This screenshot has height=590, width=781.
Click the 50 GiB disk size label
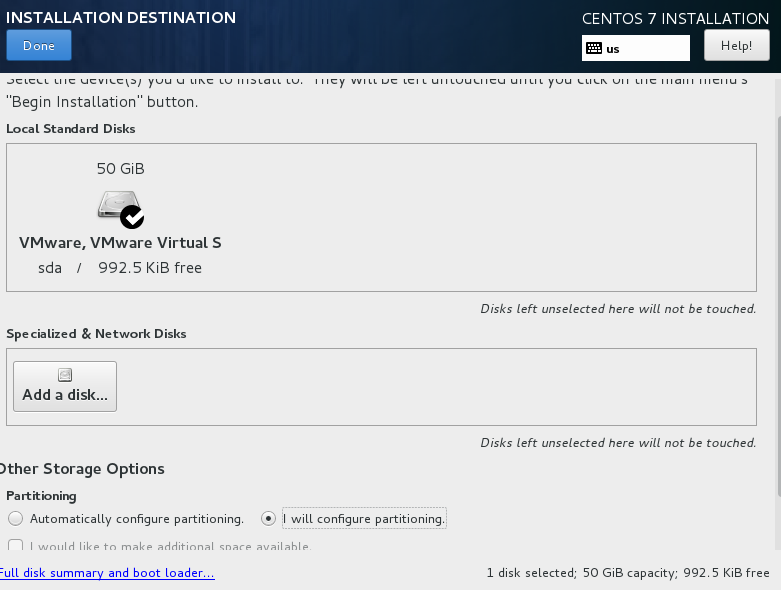point(120,168)
